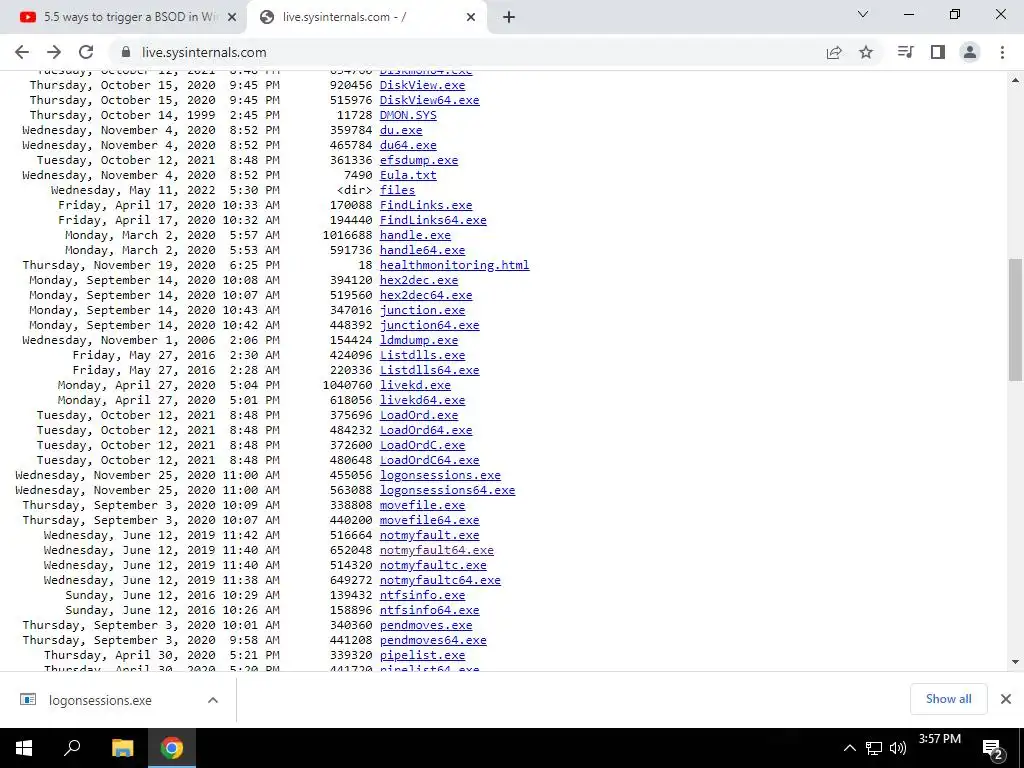Open the media control icon

pyautogui.click(x=905, y=52)
